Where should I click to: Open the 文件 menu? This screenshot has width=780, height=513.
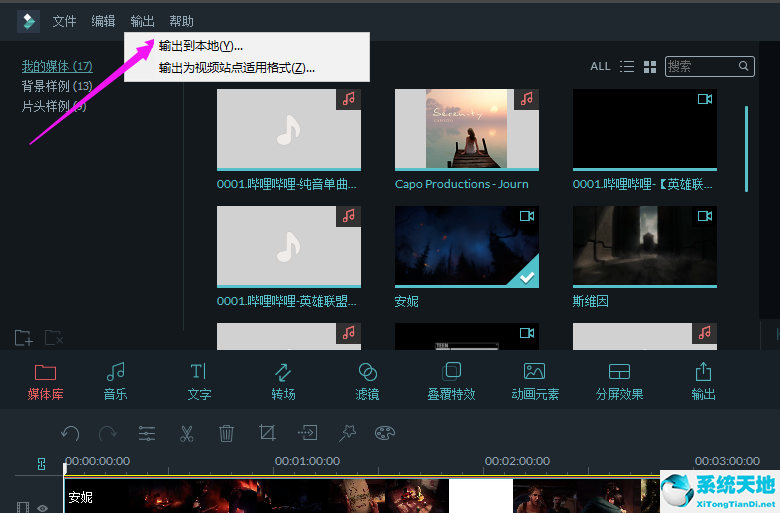pos(64,21)
